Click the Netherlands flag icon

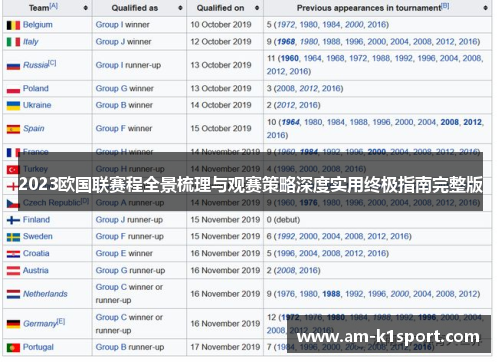pos(13,294)
